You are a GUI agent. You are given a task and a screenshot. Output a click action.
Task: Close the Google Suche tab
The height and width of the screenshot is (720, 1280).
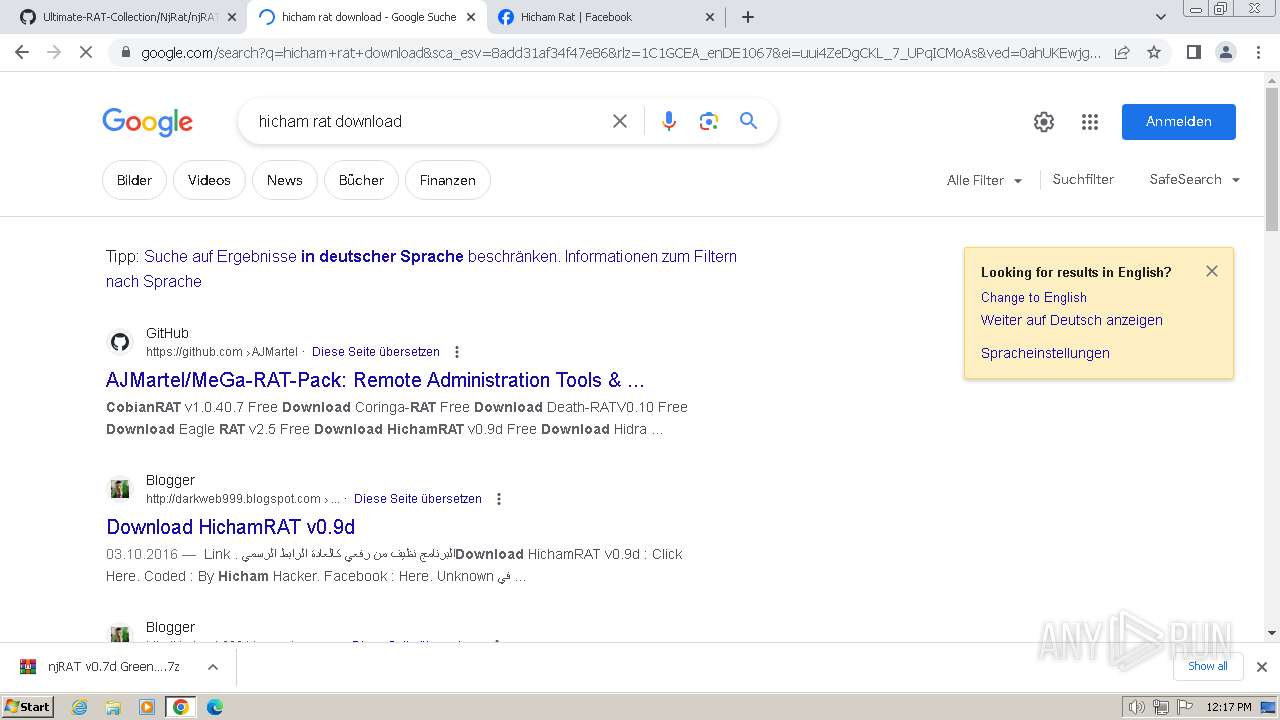(471, 17)
